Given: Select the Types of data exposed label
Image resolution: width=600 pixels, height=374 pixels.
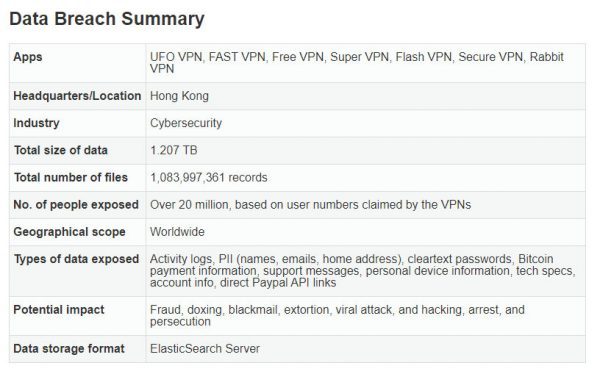Looking at the screenshot, I should 77,259.
